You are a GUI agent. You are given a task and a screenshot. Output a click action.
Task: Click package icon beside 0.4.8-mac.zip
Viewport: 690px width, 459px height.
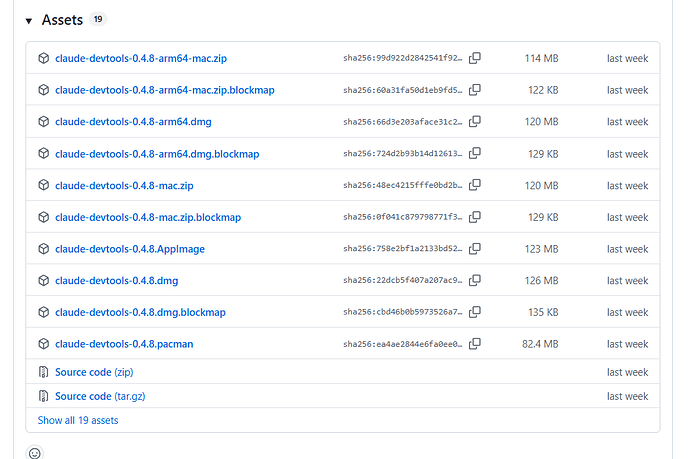pos(44,185)
